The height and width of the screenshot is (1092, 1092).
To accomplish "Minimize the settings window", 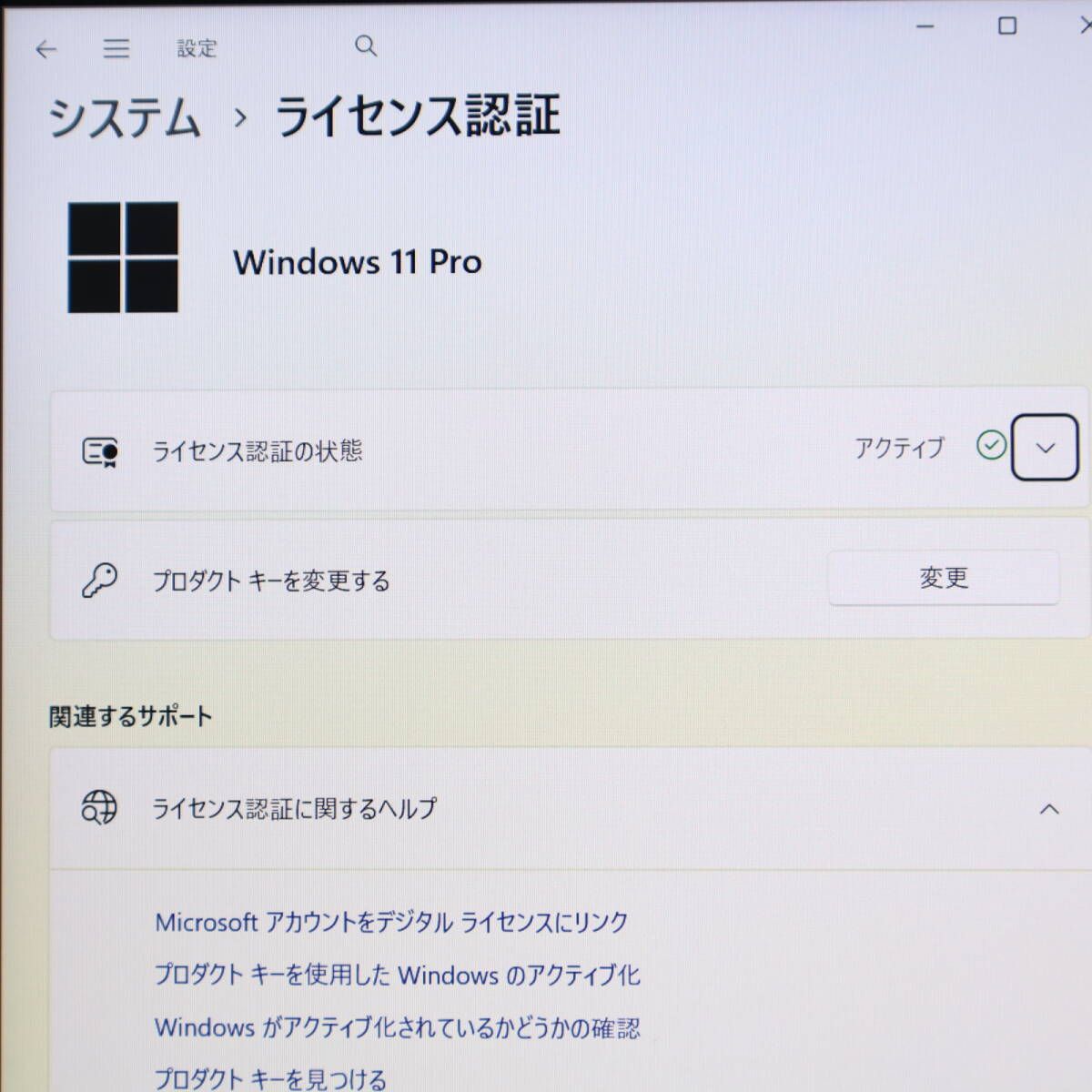I will tap(925, 27).
